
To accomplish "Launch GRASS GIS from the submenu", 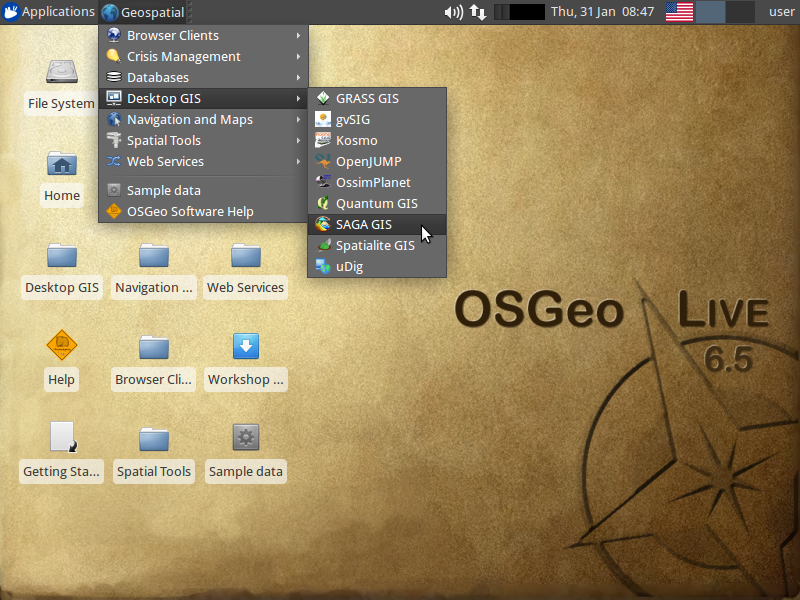I will [377, 98].
